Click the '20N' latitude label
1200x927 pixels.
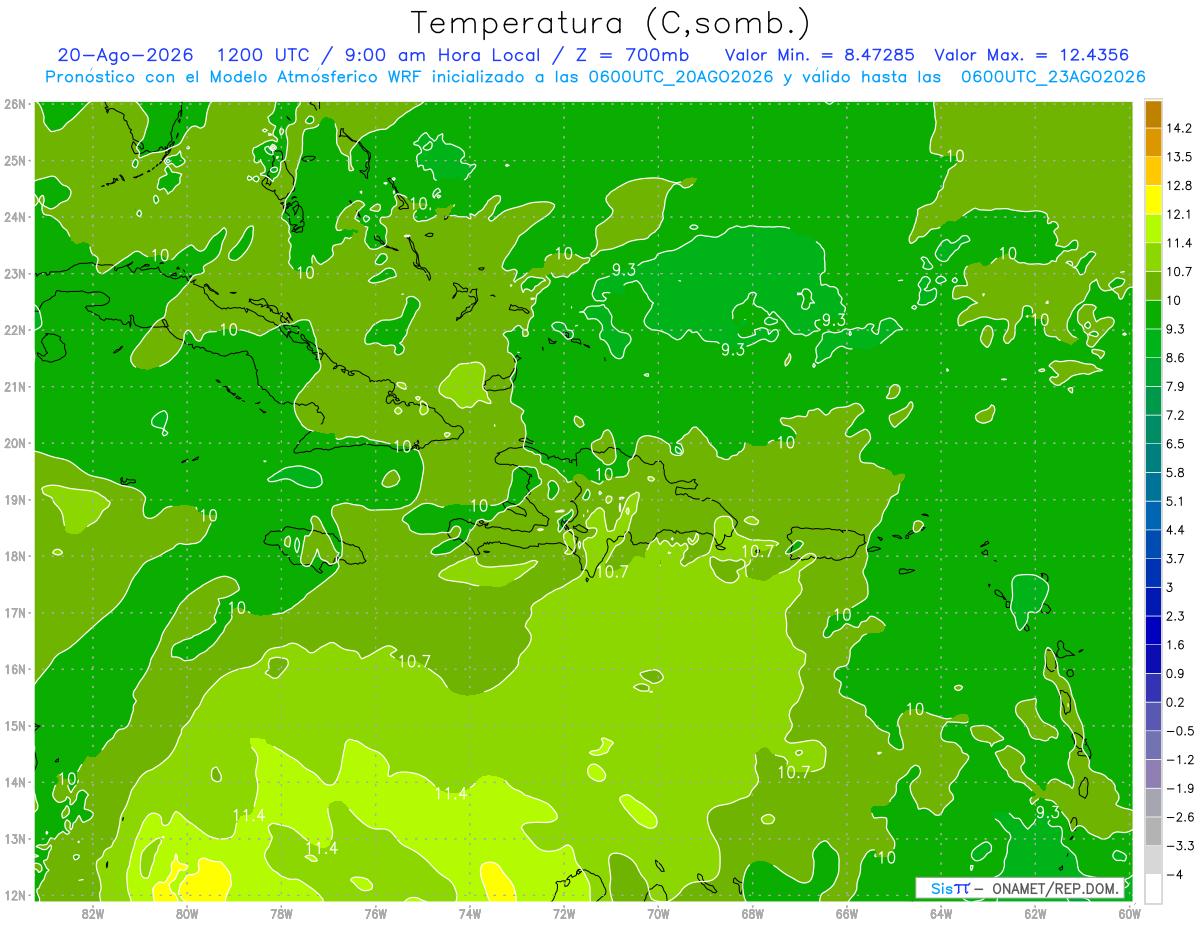click(15, 443)
